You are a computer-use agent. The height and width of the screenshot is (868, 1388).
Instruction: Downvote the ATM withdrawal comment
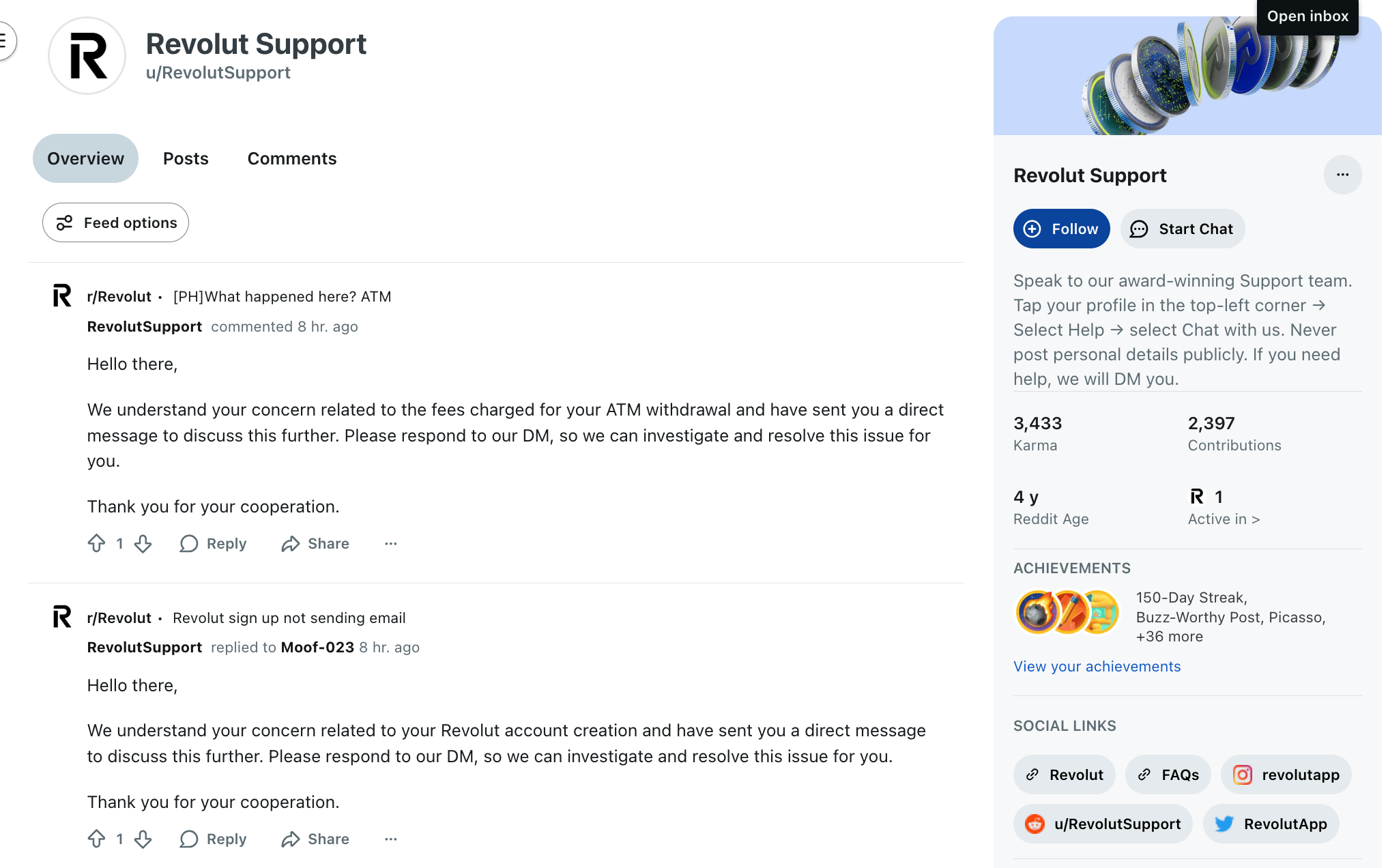coord(143,543)
